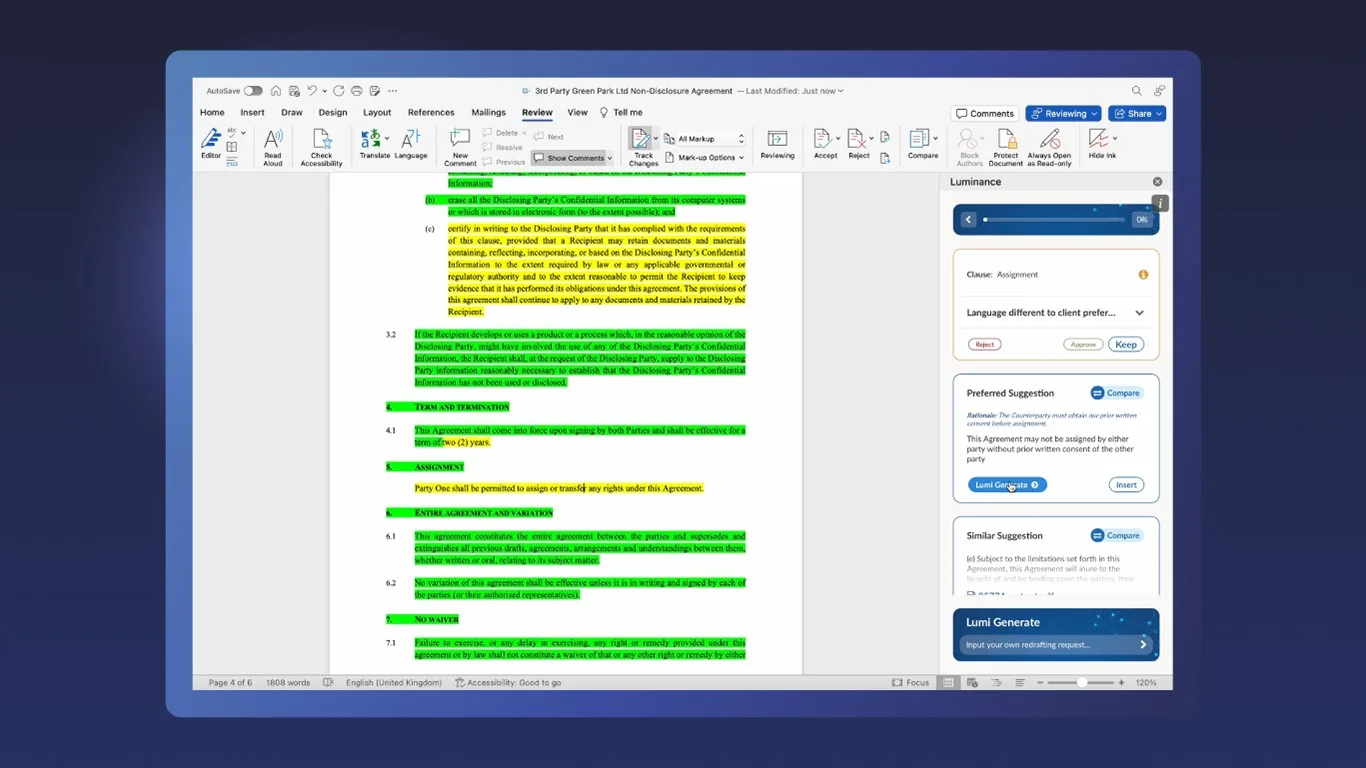Click the zoom slider in status bar
Screen dimensions: 1366x768
[1081, 683]
